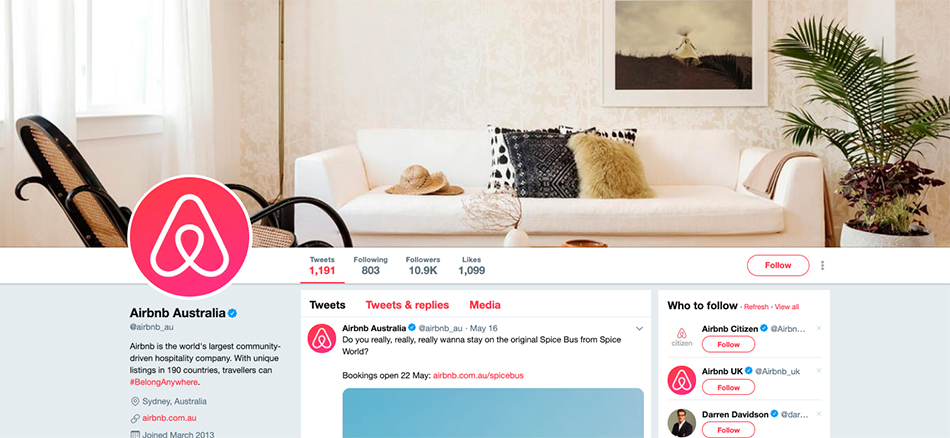The image size is (950, 438).
Task: View the Followers count
Action: pos(423,266)
